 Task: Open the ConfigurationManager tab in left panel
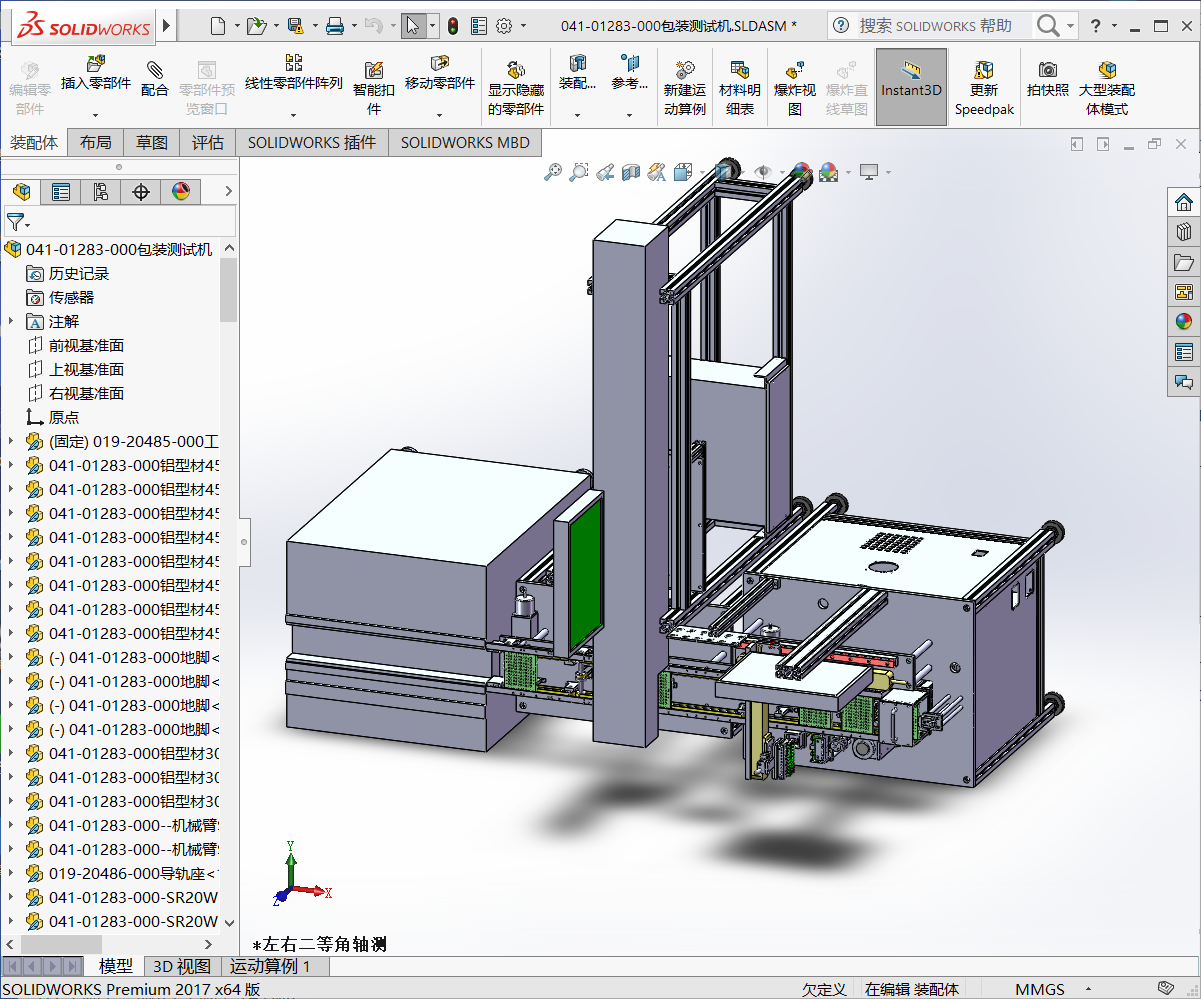coord(101,192)
